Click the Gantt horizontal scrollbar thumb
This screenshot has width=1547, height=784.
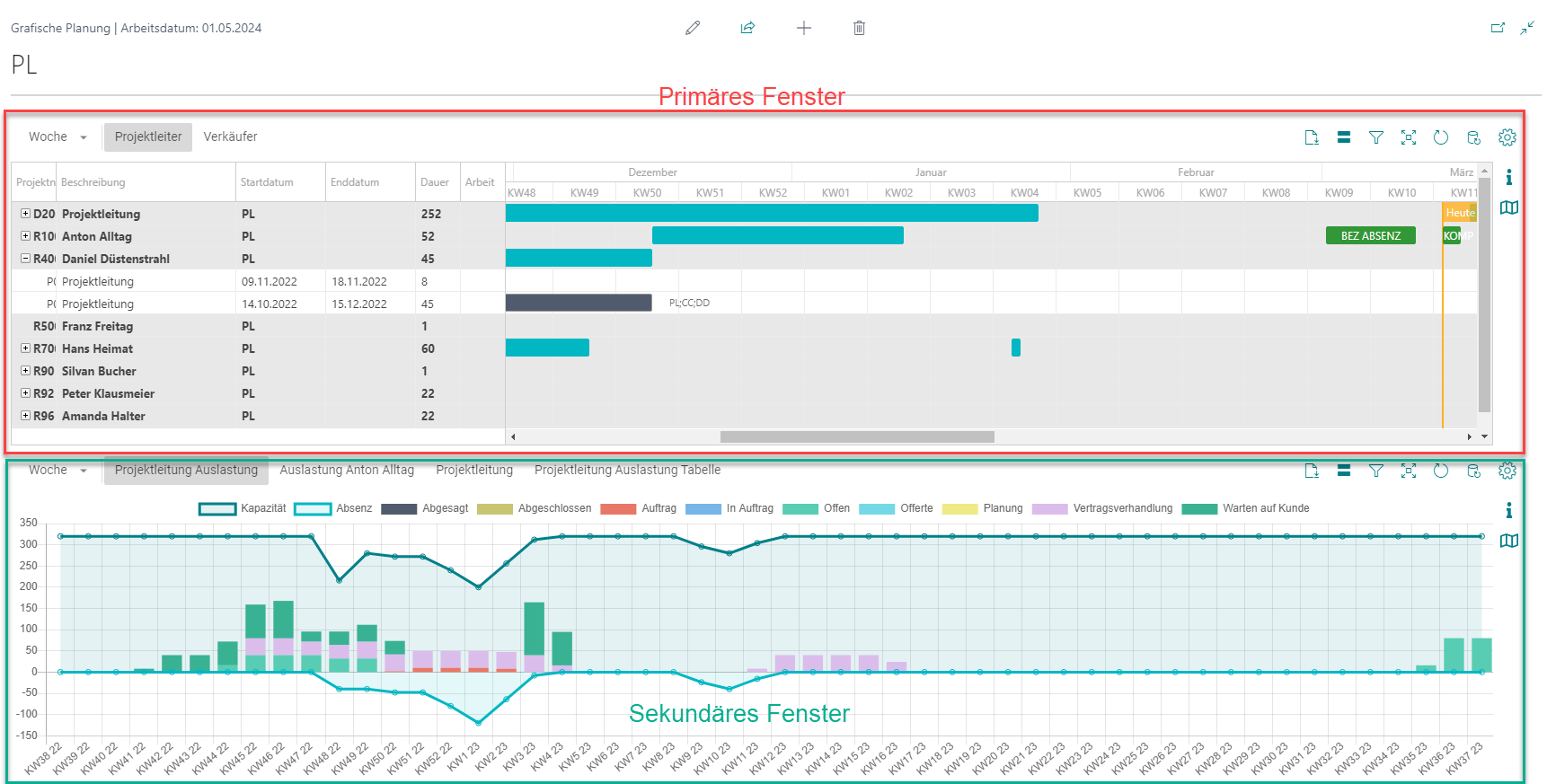click(857, 437)
